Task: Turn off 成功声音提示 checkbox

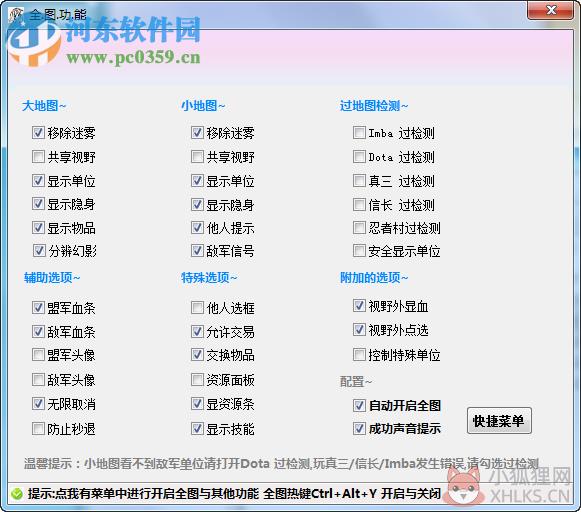Action: 359,429
